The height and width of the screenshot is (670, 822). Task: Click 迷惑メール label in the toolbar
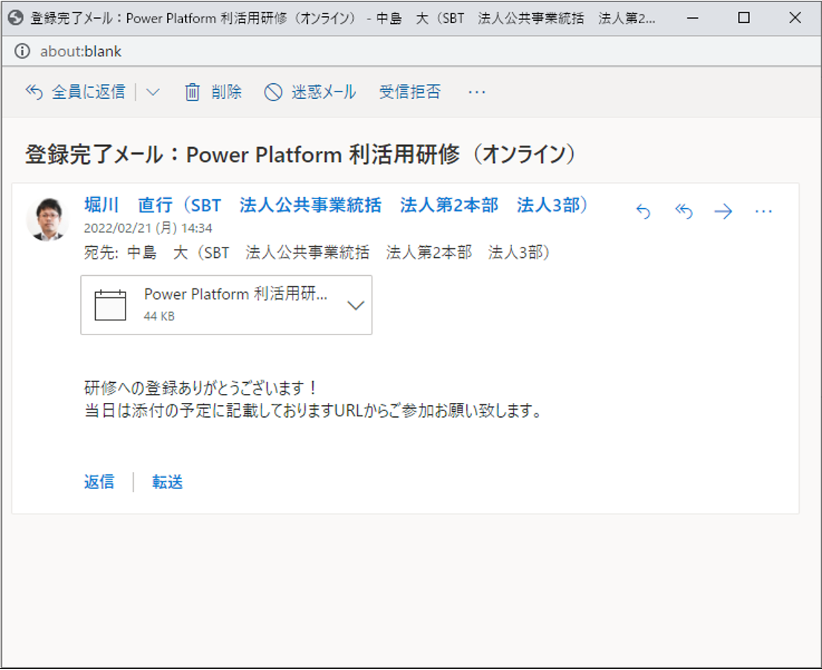click(323, 92)
